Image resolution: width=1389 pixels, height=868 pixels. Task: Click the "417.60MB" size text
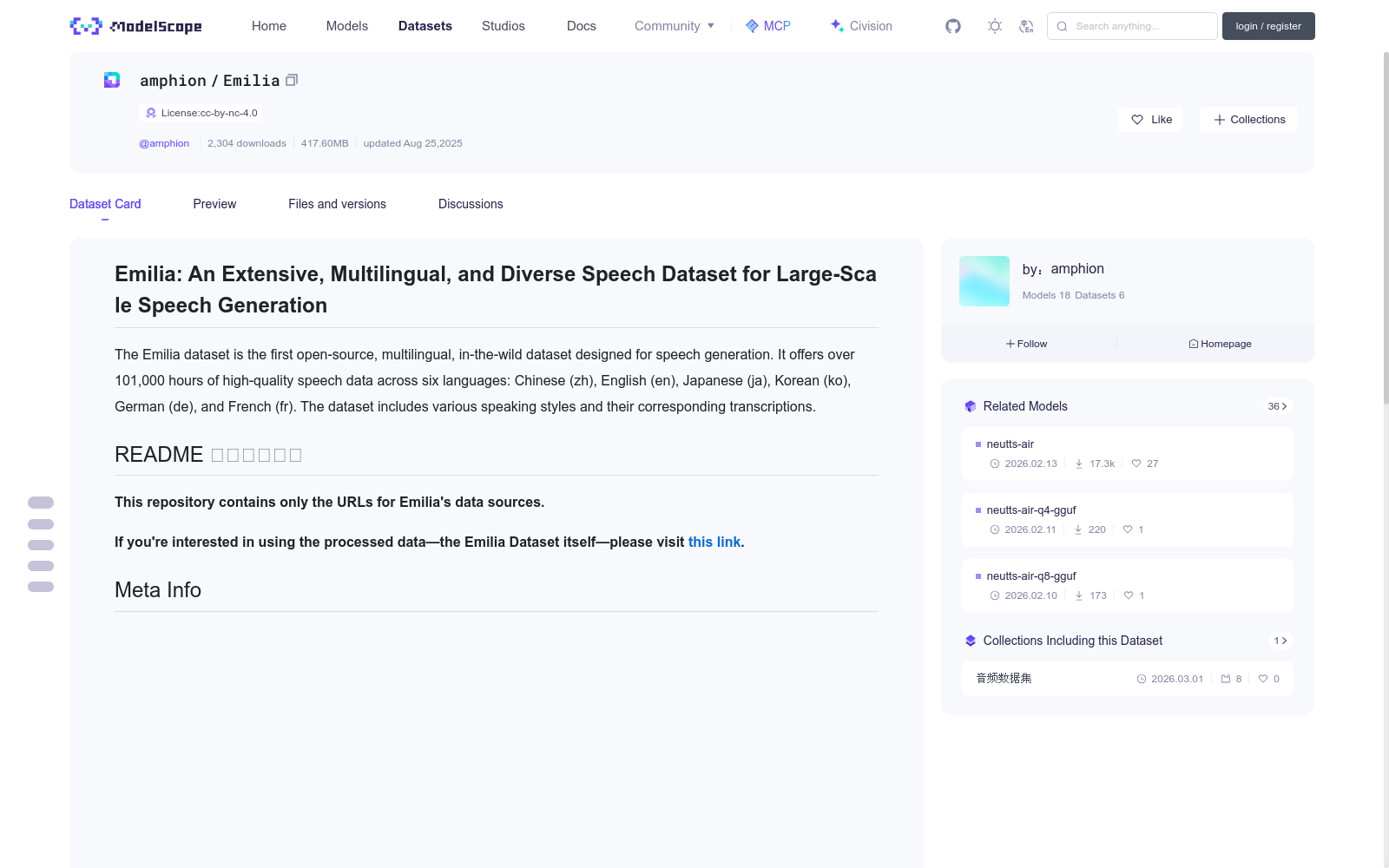[x=325, y=143]
